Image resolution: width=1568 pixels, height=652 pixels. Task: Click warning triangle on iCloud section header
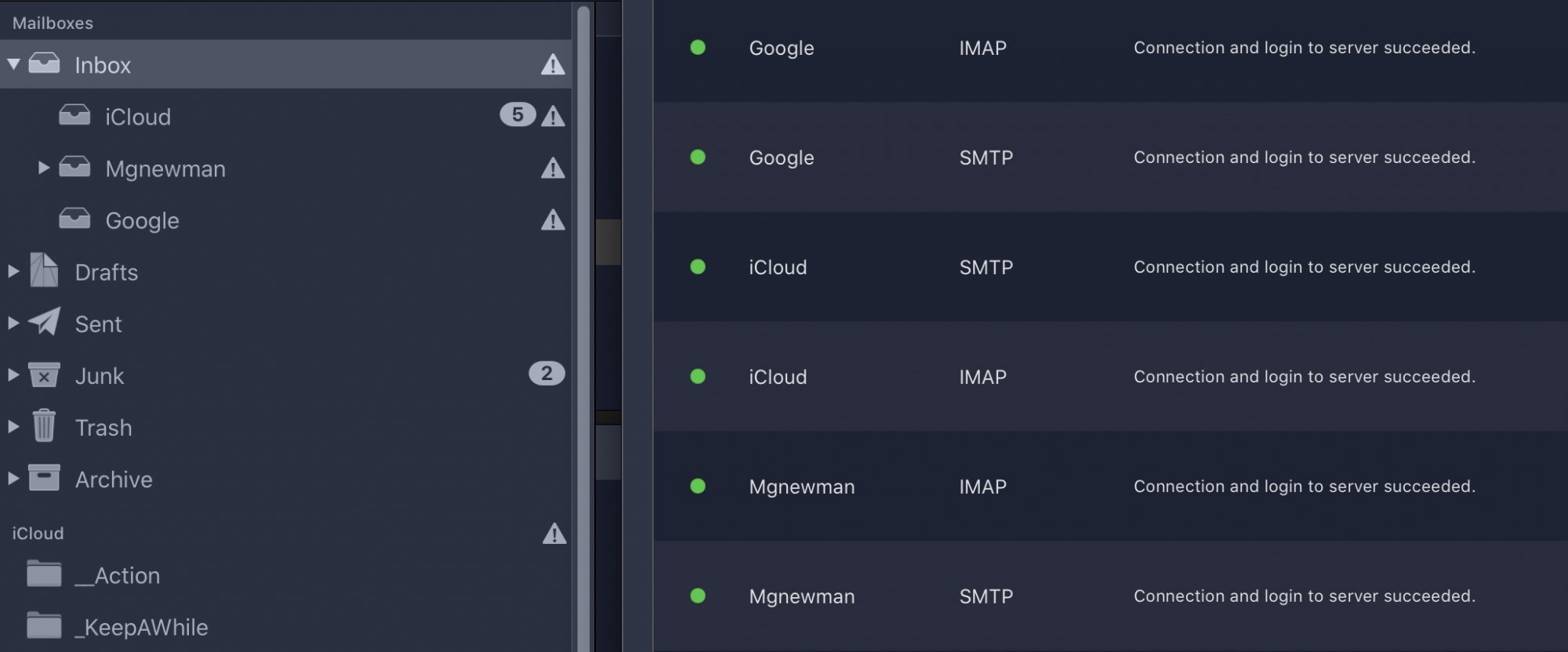pyautogui.click(x=554, y=534)
